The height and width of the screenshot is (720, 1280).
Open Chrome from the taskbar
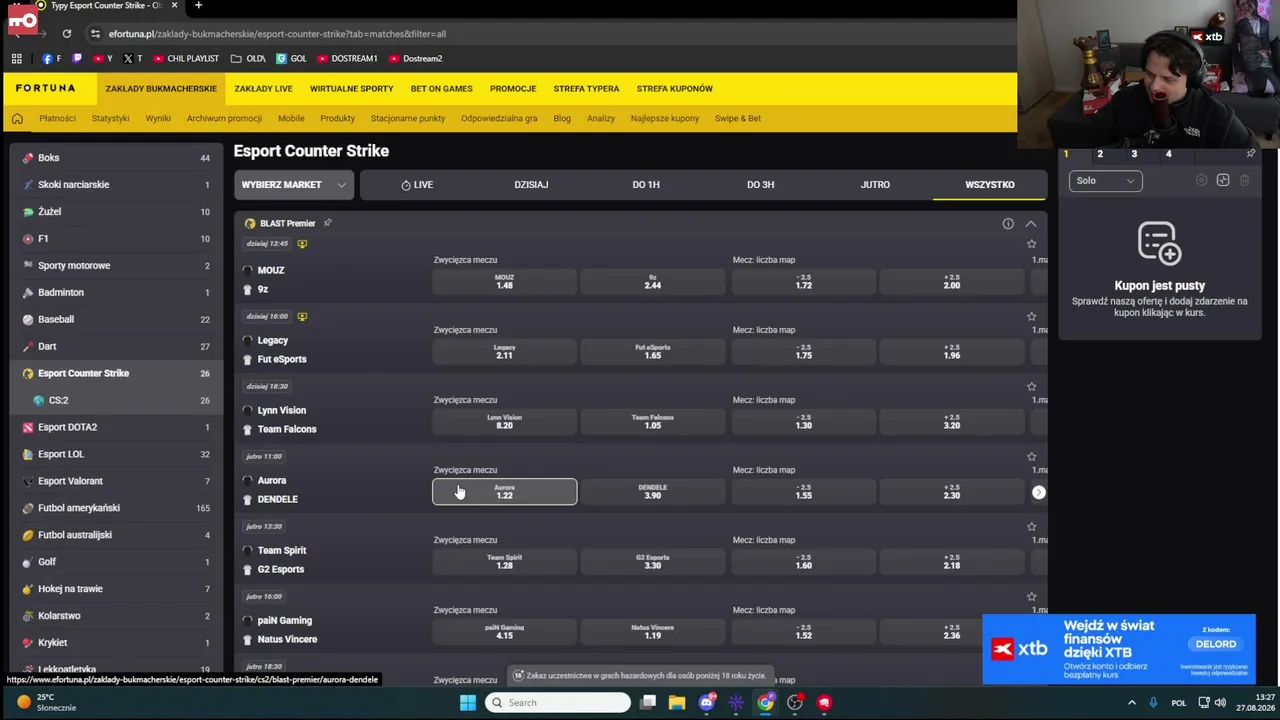pos(765,702)
